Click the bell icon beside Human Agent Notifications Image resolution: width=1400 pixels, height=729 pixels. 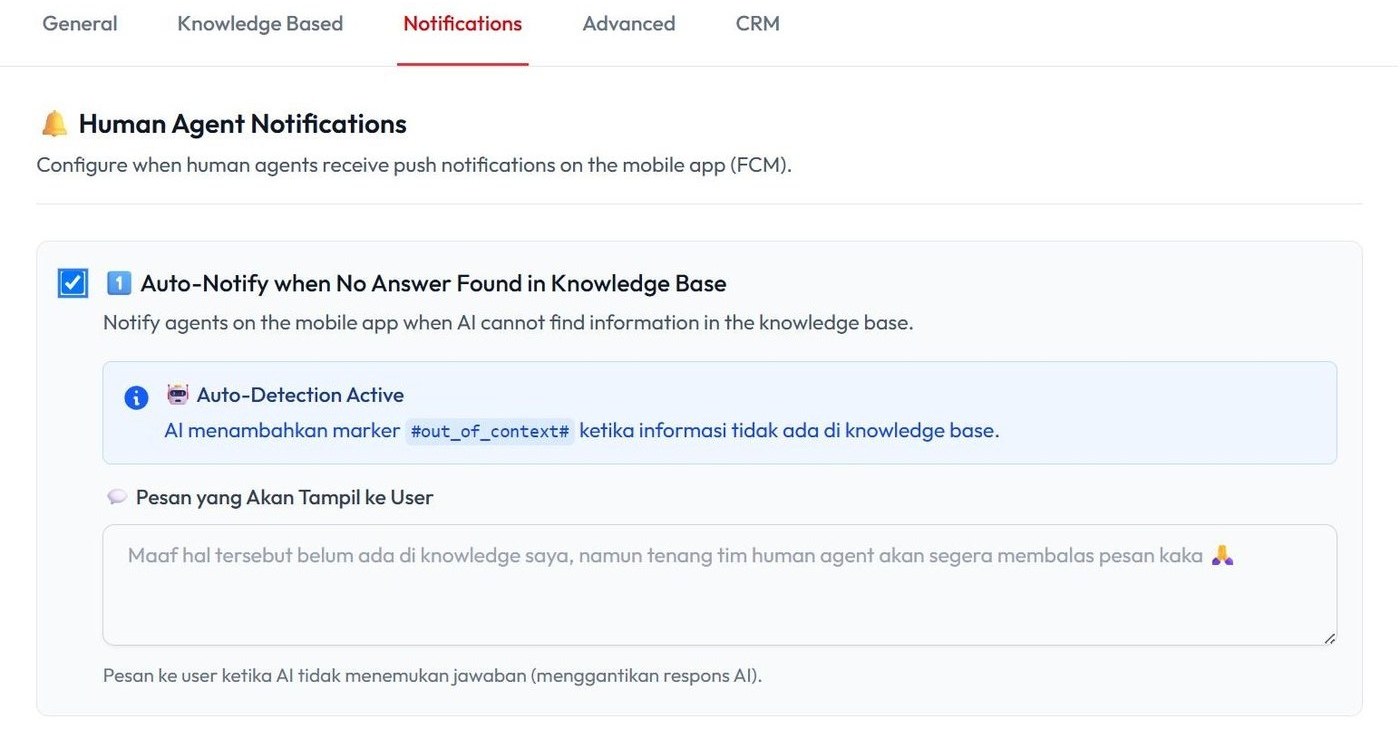coord(54,124)
